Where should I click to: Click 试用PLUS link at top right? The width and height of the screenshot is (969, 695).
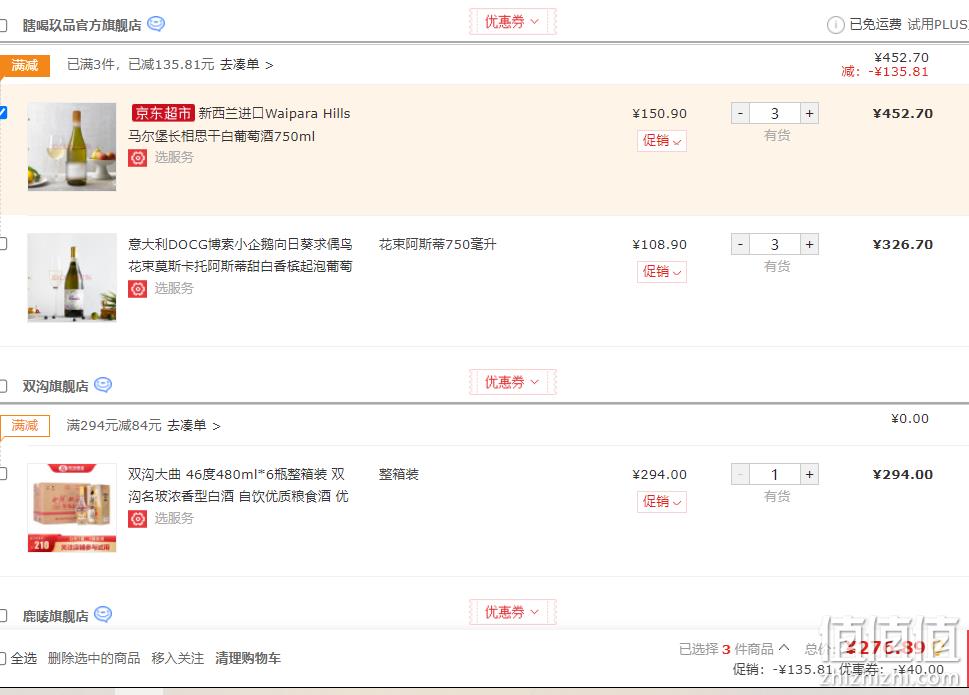(937, 25)
